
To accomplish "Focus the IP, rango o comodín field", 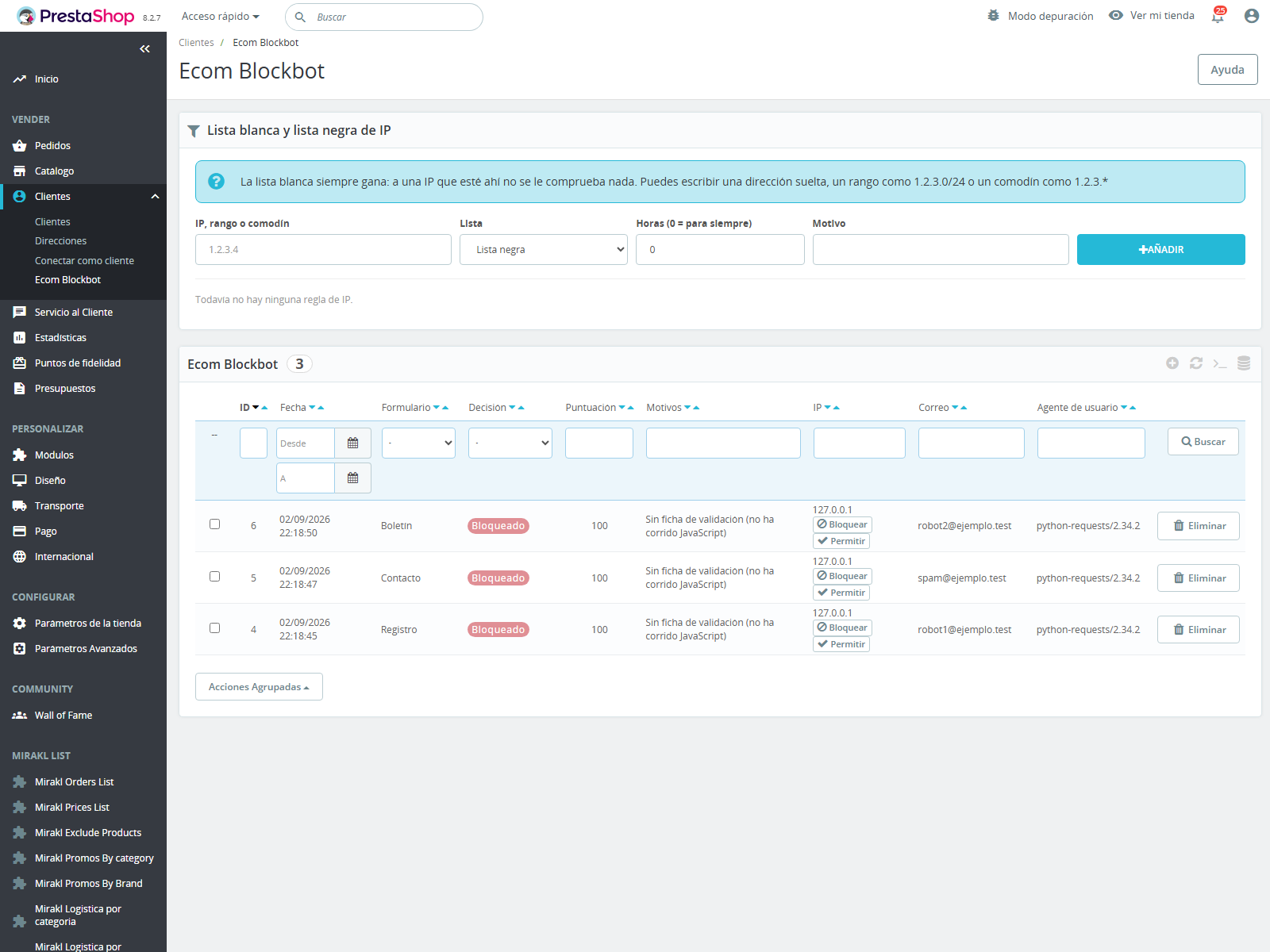I will pos(323,249).
